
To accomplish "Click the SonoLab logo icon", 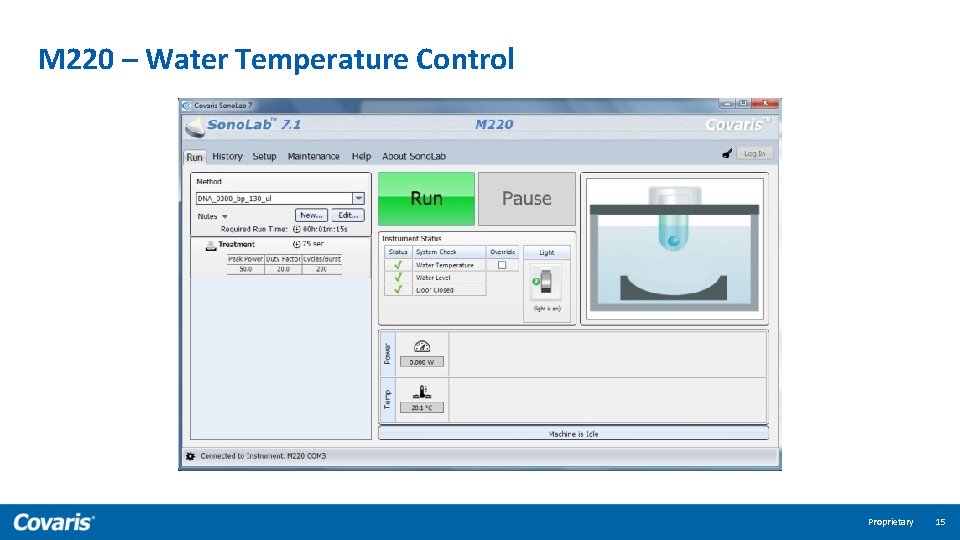I will coord(195,126).
